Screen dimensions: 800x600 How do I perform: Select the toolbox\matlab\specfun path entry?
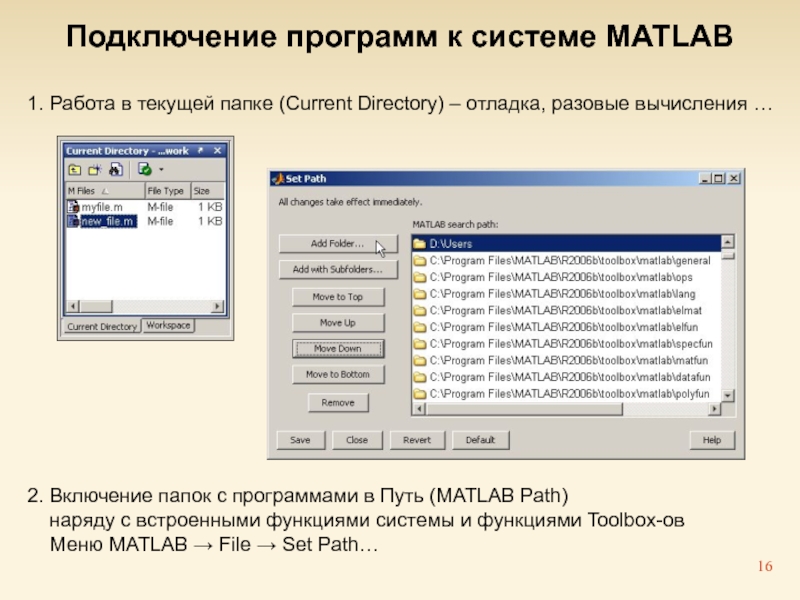pyautogui.click(x=566, y=344)
